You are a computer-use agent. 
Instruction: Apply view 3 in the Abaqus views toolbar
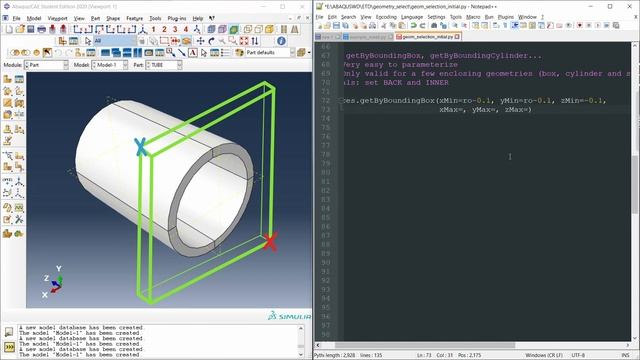pyautogui.click(x=175, y=29)
